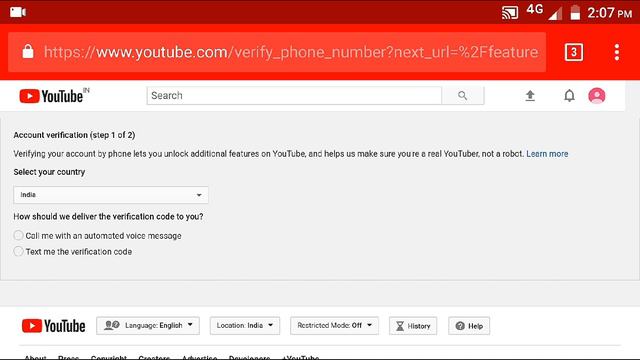Open the browser three-dot menu
The width and height of the screenshot is (640, 360).
click(x=617, y=52)
